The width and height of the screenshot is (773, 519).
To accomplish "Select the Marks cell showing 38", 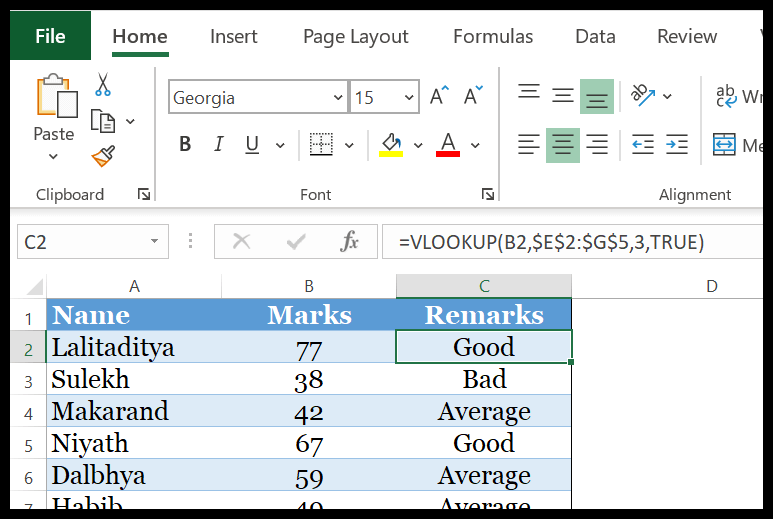I will click(x=309, y=379).
